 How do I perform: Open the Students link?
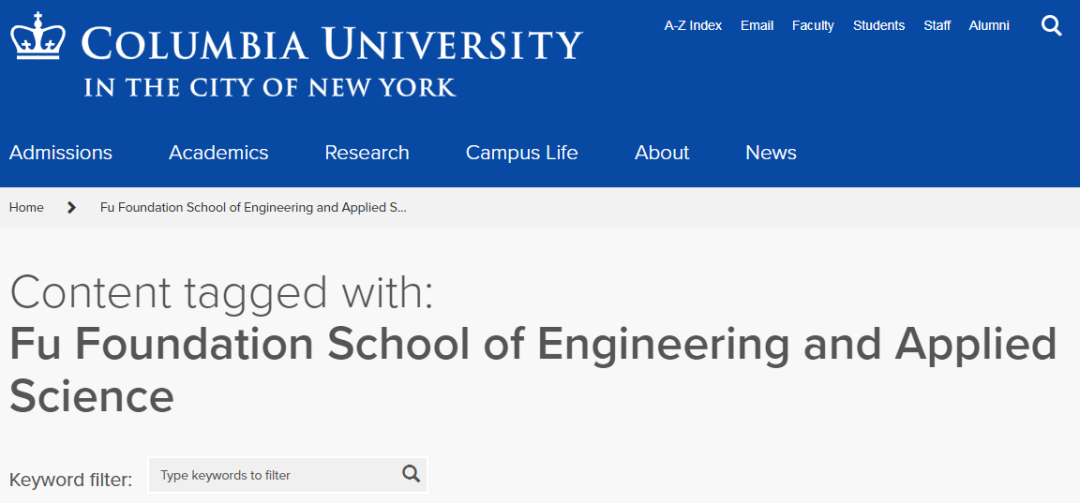coord(879,26)
